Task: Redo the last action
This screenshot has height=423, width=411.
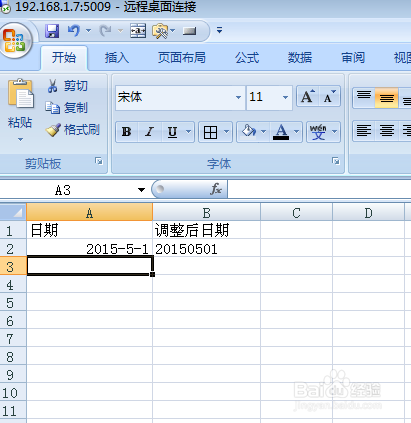Action: [106, 31]
